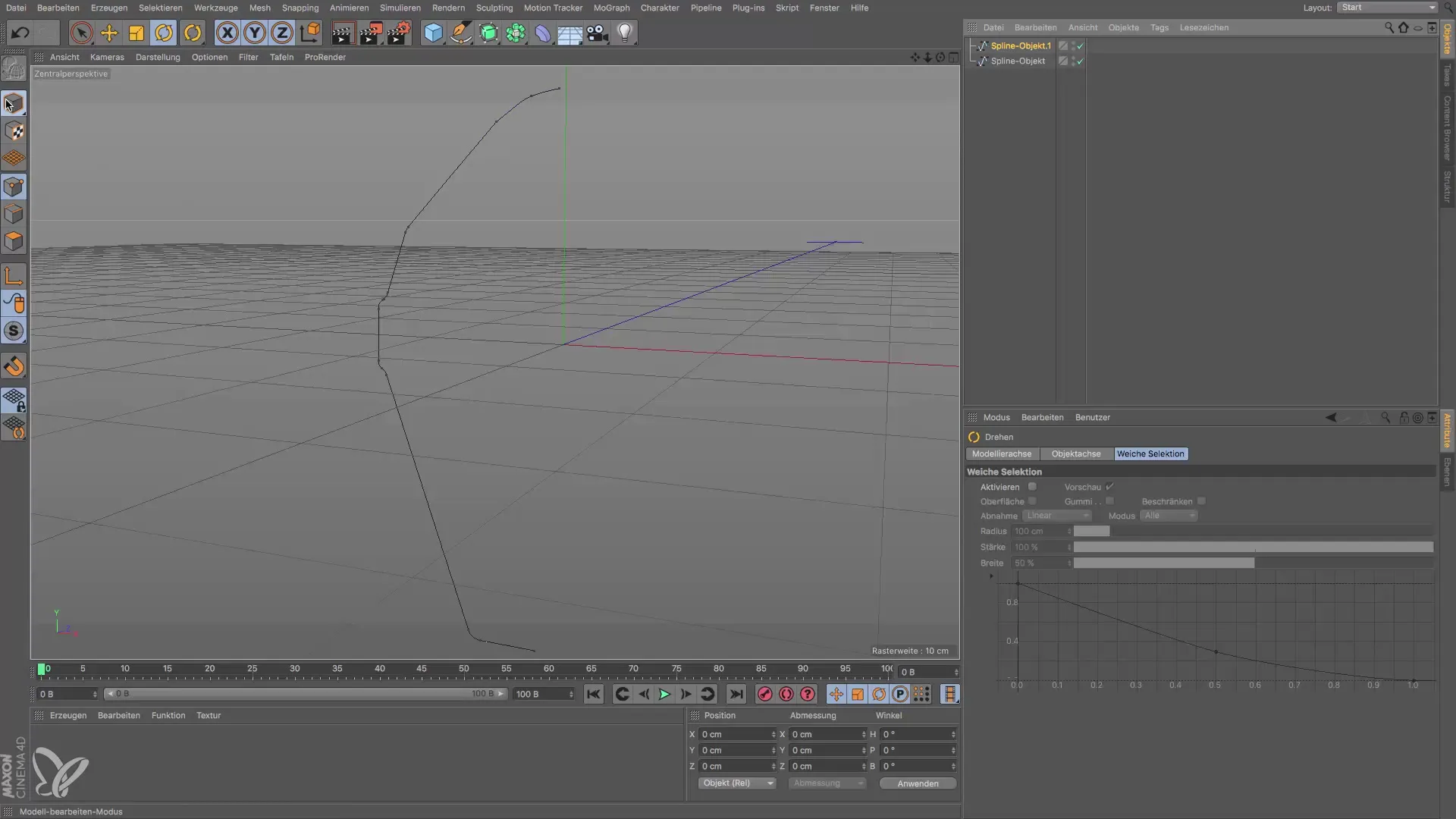Adjust the Radius slider
Image resolution: width=1456 pixels, height=819 pixels.
1253,532
